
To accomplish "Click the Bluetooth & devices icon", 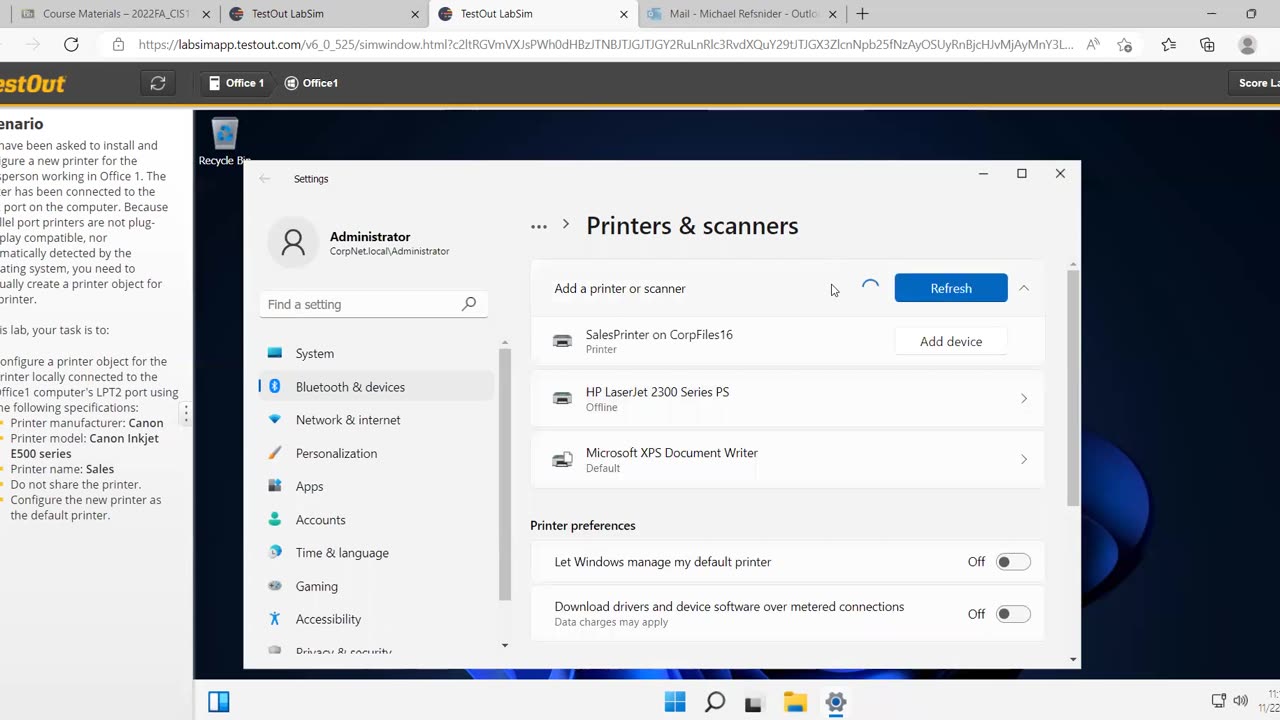I will 275,386.
